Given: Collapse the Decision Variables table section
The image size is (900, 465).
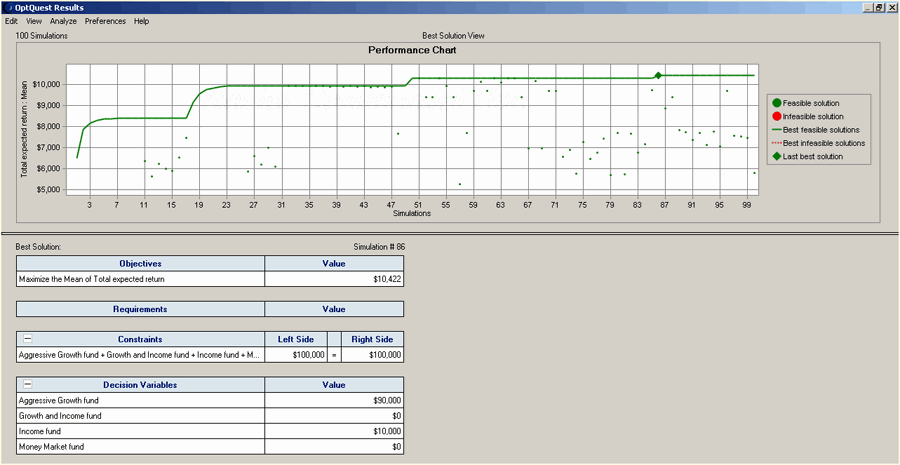Looking at the screenshot, I should (x=27, y=385).
